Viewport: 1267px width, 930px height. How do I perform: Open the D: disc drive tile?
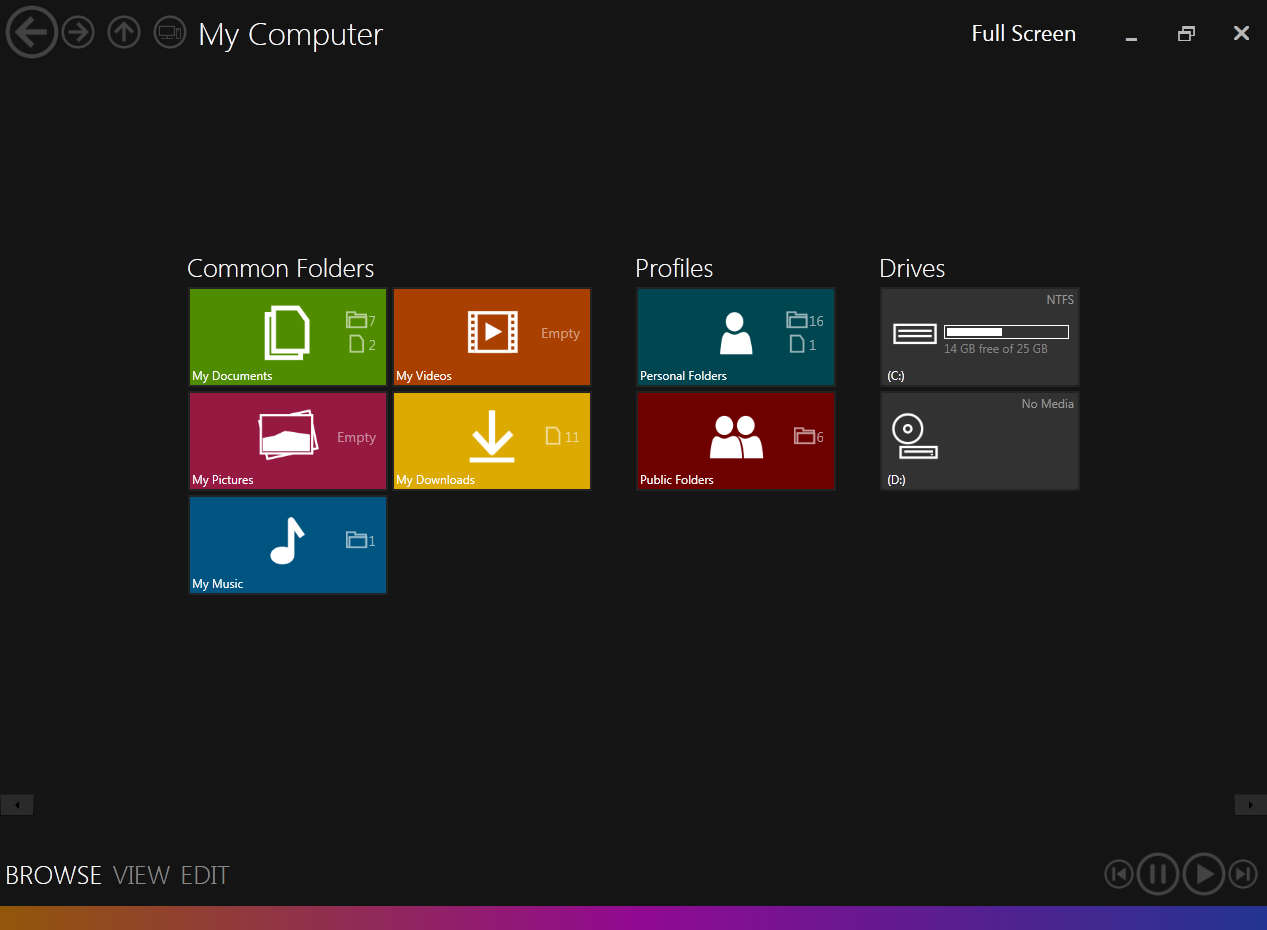click(x=980, y=441)
